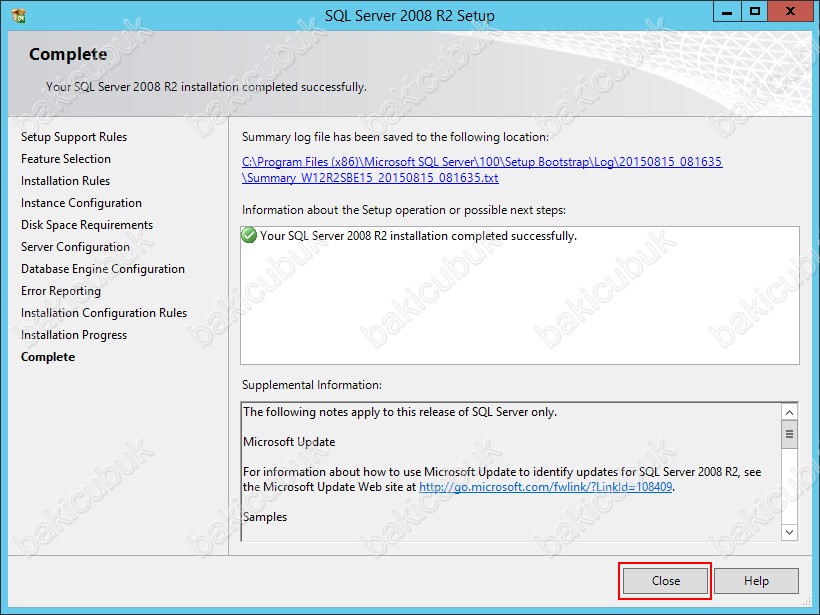
Task: Click the 'installation completed successfully' message in info box
Action: click(x=418, y=236)
